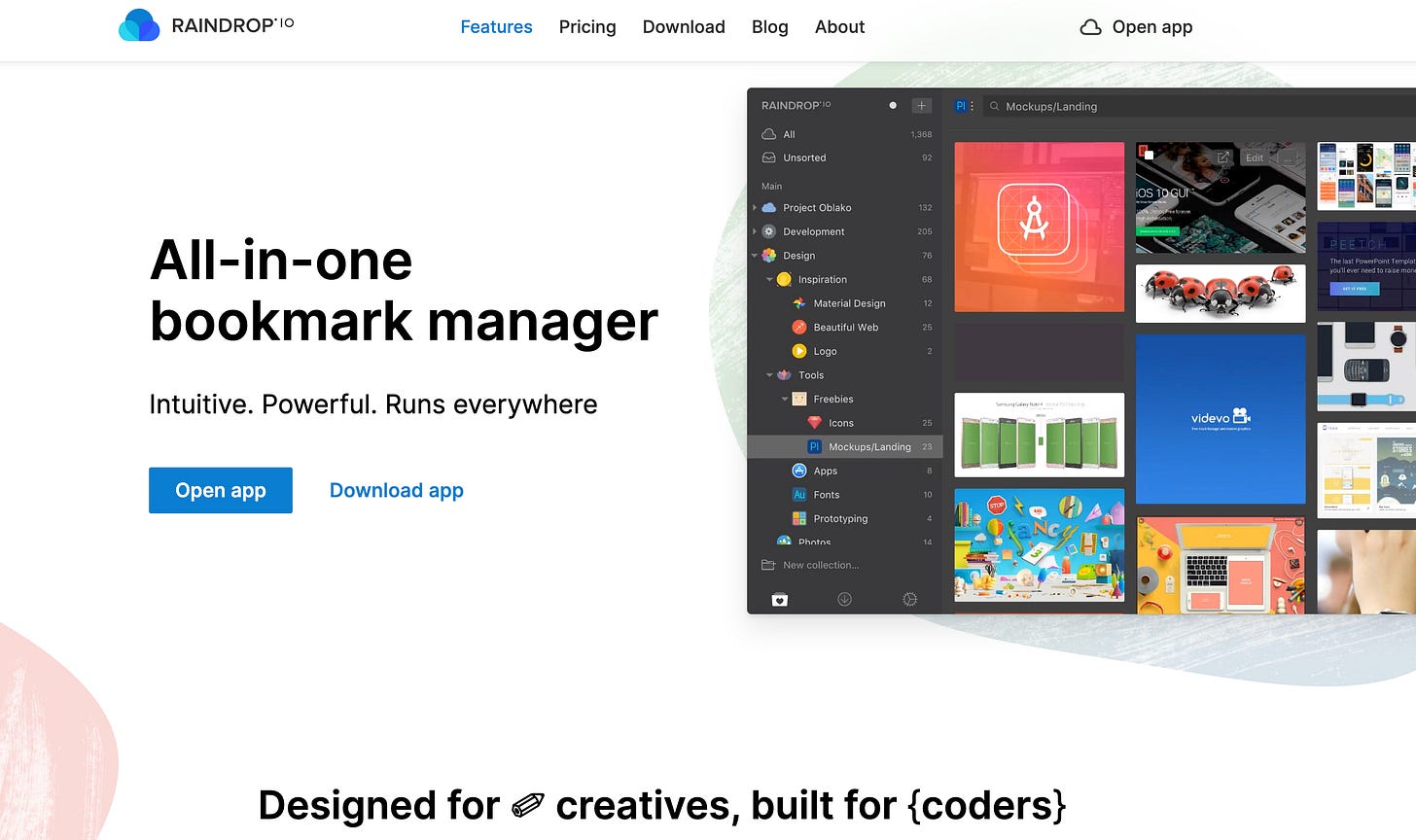Image resolution: width=1416 pixels, height=840 pixels.
Task: Click the Au Fonts icon
Action: 799,494
